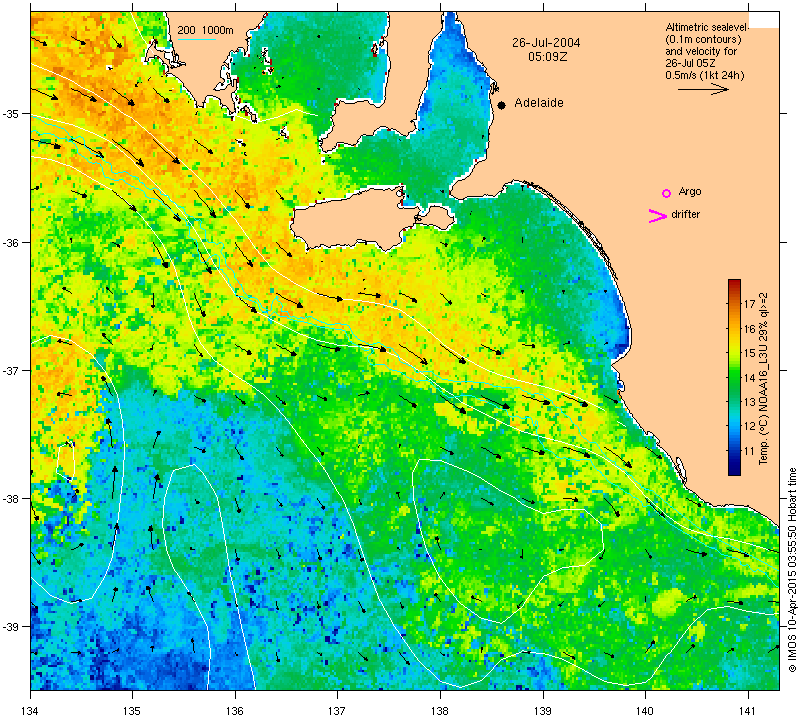Viewport: 800px width, 720px height.
Task: Click the 139 longitude axis label
Action: tap(543, 710)
